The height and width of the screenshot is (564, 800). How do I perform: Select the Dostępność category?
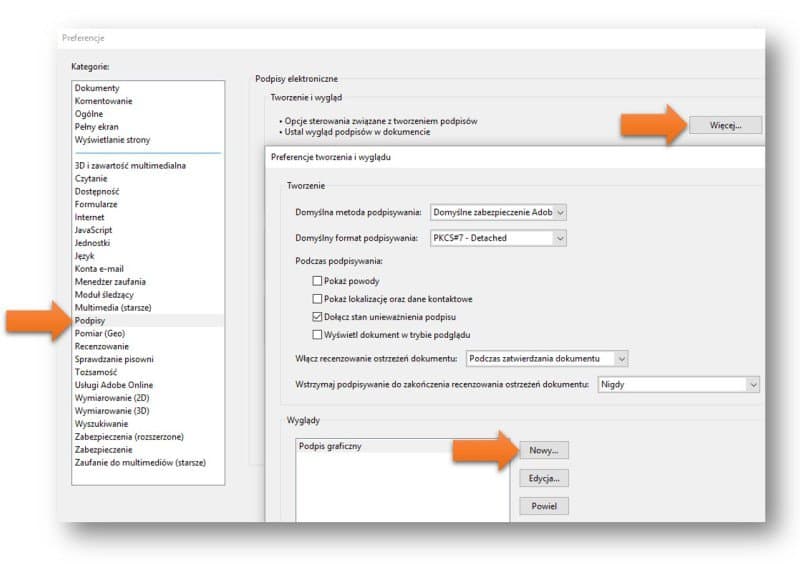coord(147,191)
